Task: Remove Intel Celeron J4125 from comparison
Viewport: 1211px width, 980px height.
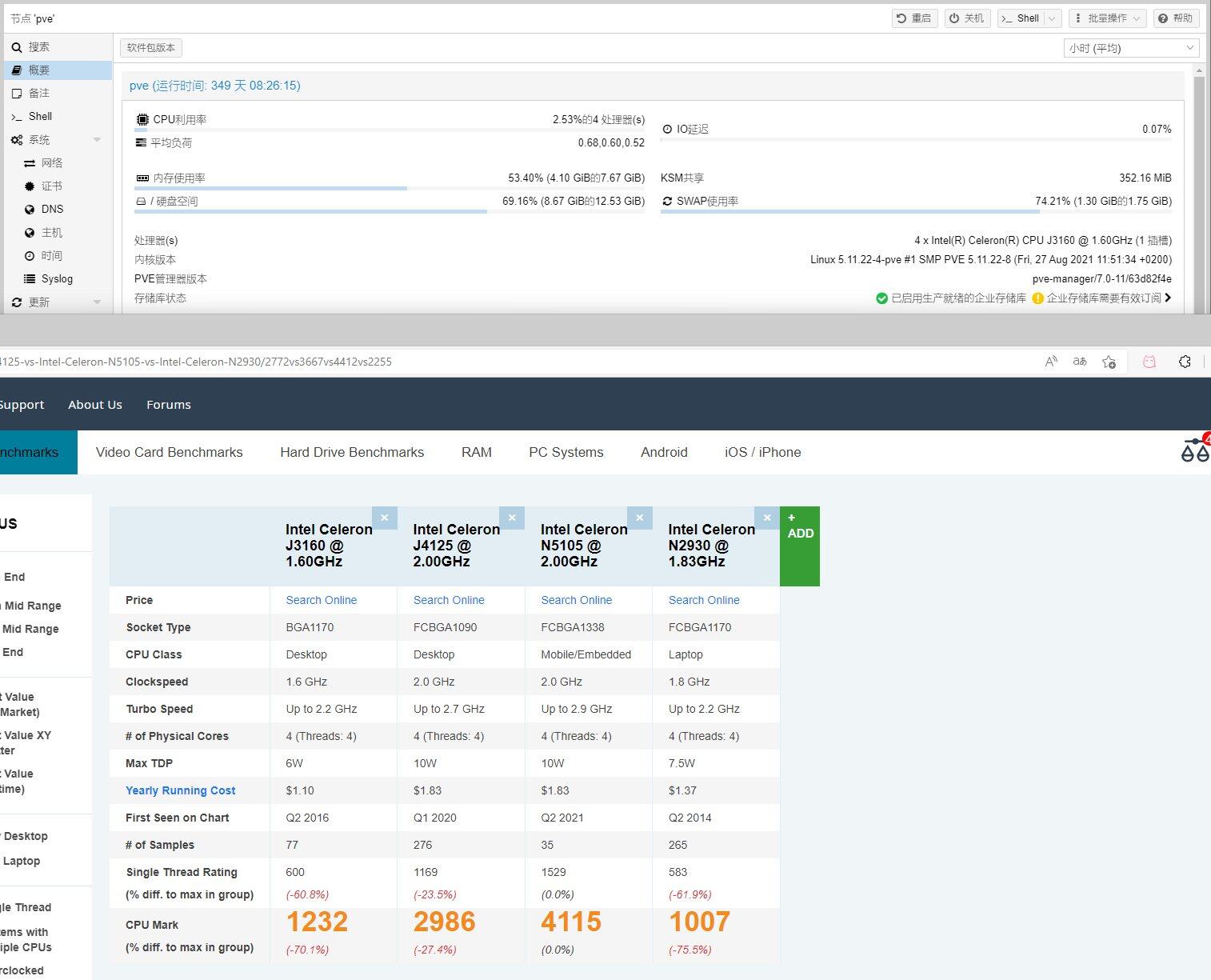Action: pyautogui.click(x=512, y=518)
